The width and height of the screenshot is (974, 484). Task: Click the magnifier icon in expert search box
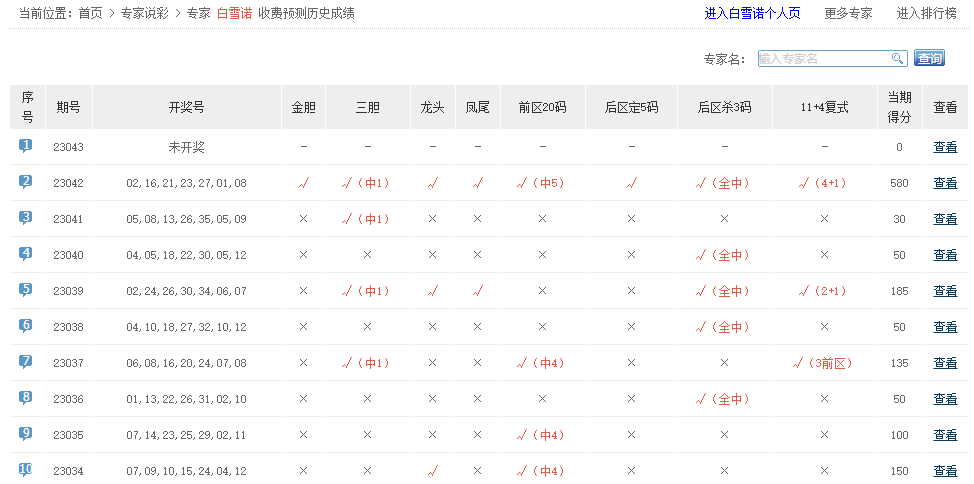coord(897,59)
